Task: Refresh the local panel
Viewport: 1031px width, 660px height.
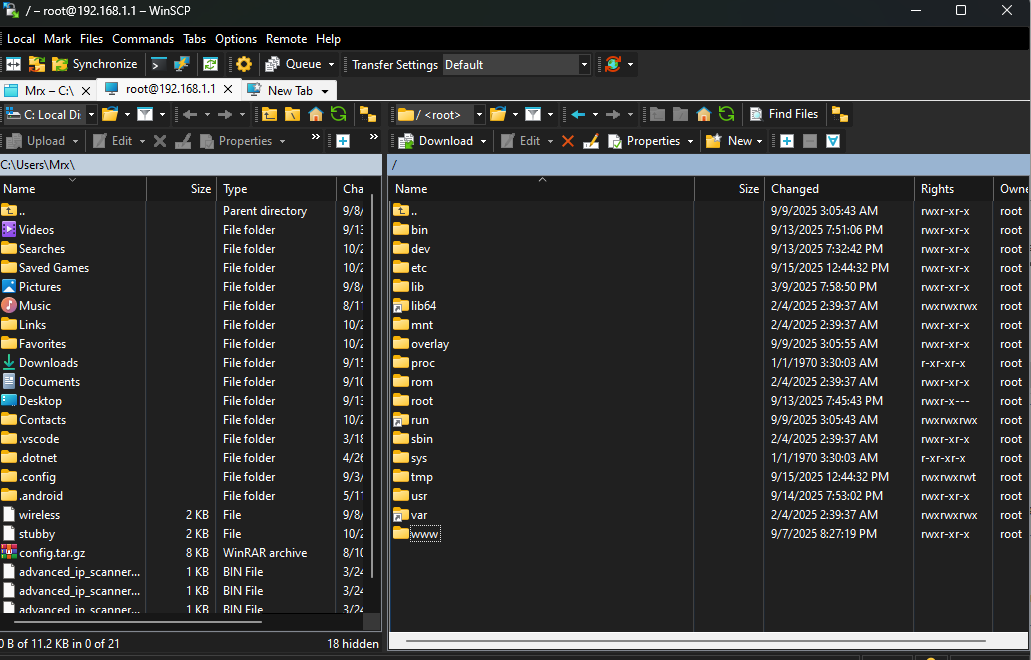Action: (x=339, y=114)
